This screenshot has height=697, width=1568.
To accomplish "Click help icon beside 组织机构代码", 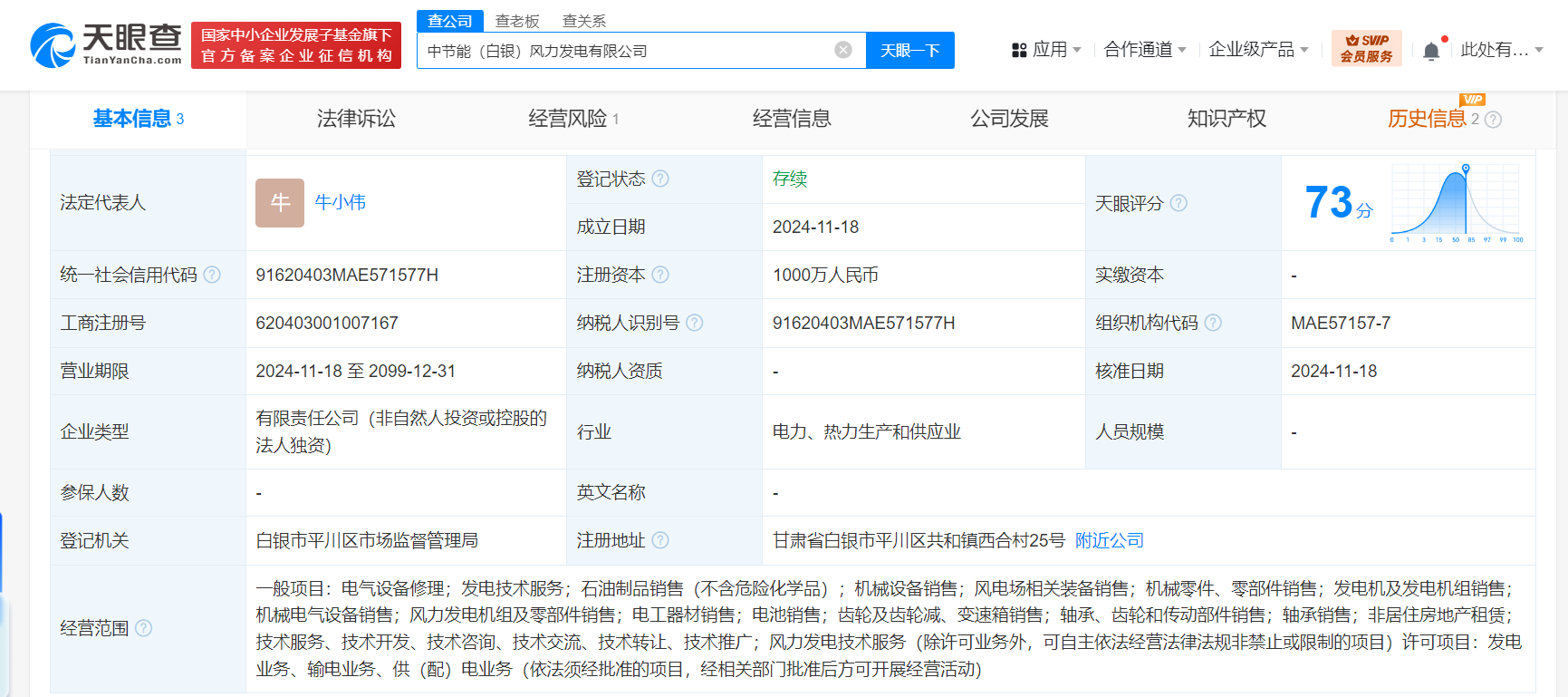I will (x=1213, y=323).
